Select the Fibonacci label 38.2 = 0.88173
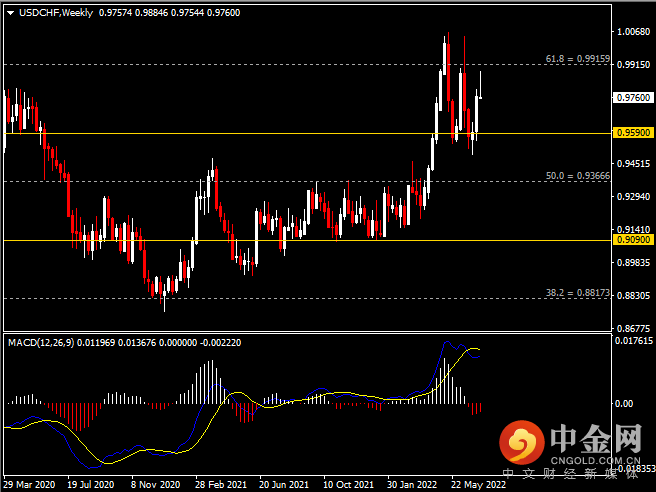This screenshot has height=492, width=656. point(578,293)
